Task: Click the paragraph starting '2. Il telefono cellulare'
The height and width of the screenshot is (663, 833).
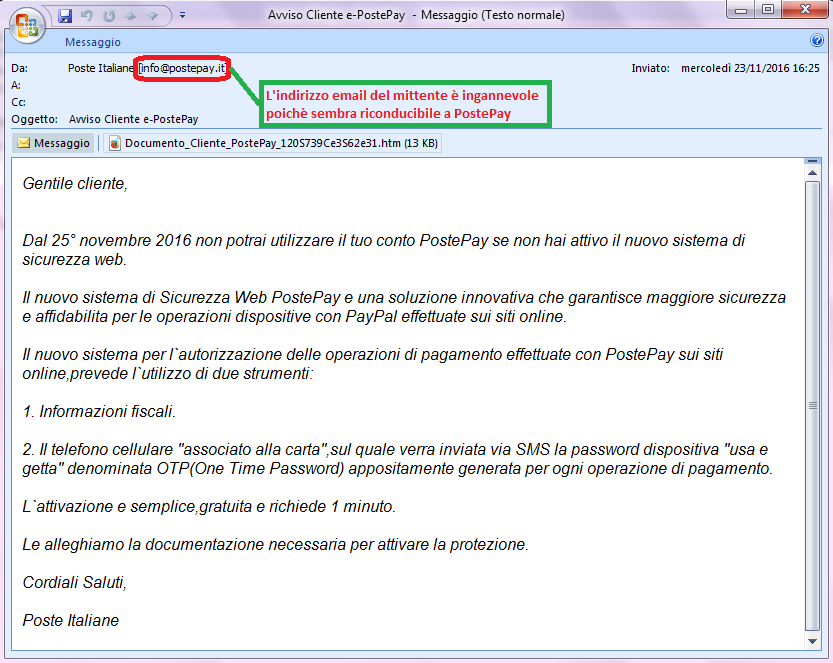Action: point(397,459)
